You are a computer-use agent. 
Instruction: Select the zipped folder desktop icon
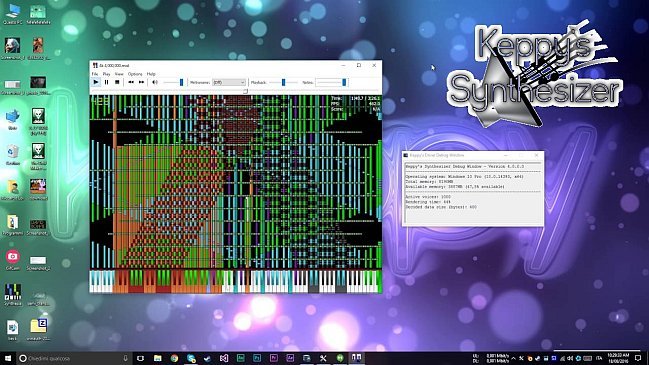[x=38, y=329]
